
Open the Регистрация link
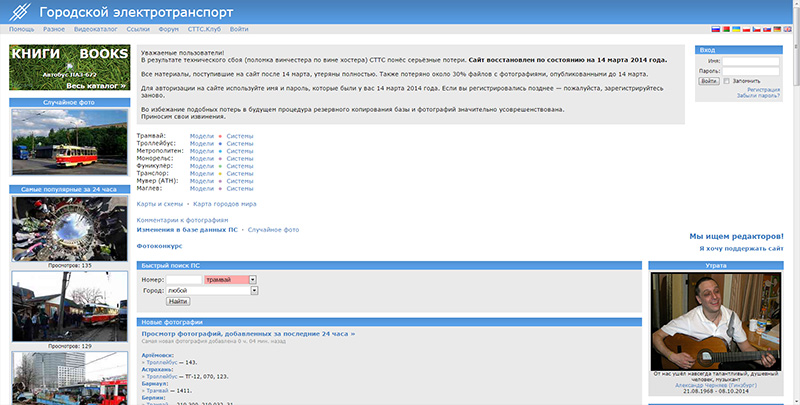pyautogui.click(x=763, y=90)
